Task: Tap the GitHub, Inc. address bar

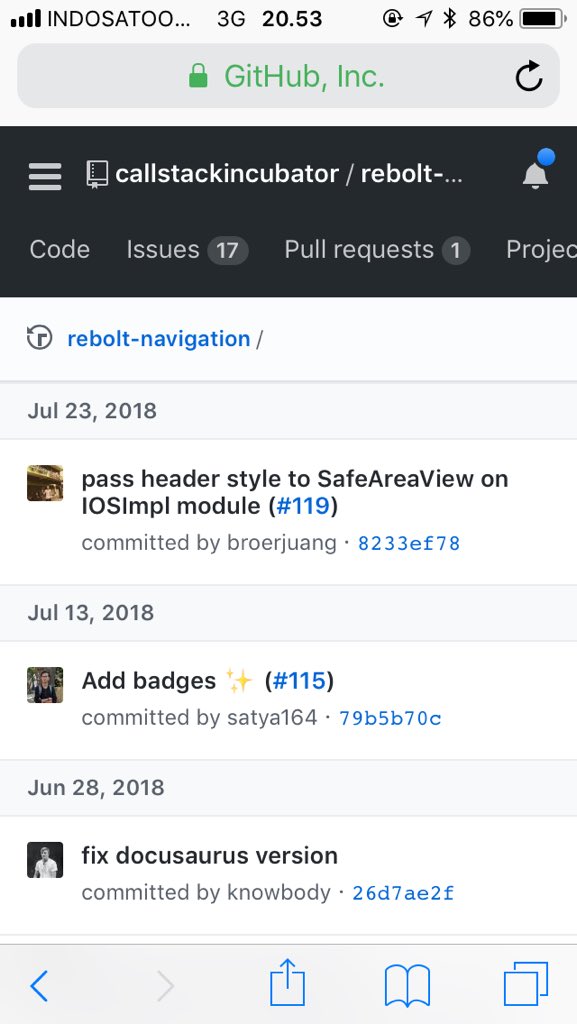Action: [288, 76]
